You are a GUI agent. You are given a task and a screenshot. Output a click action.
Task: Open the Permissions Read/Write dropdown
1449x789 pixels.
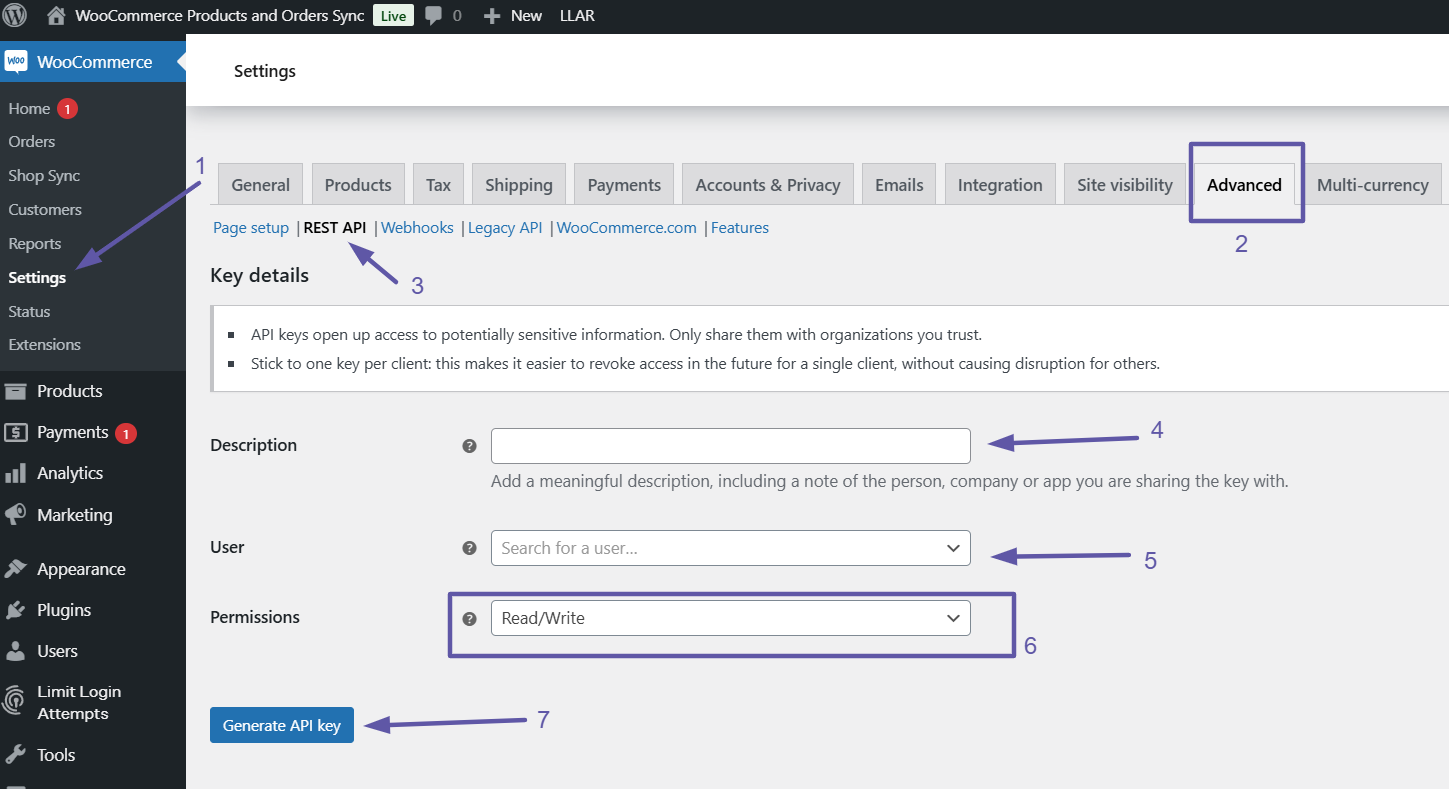(x=730, y=617)
